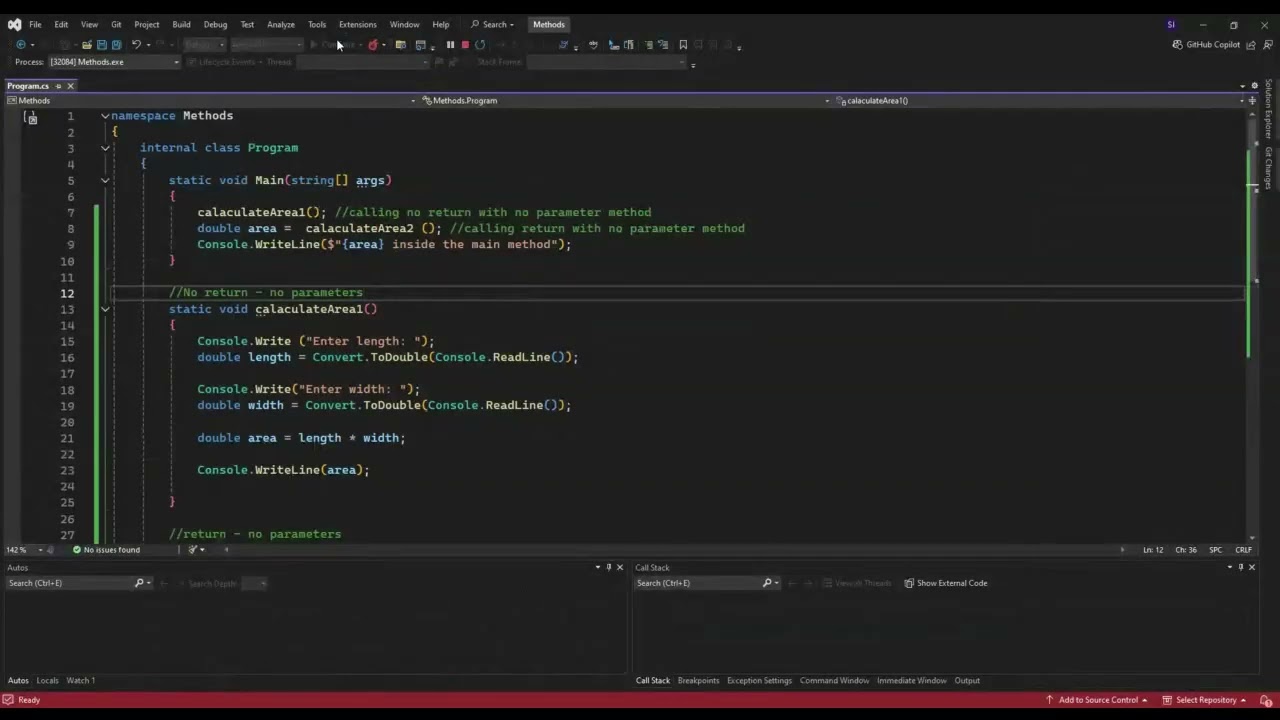Toggle auto-hide pin on Autos panel

click(608, 567)
